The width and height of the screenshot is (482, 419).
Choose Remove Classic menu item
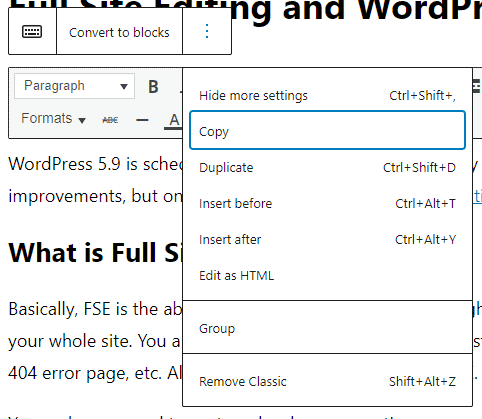(x=327, y=381)
